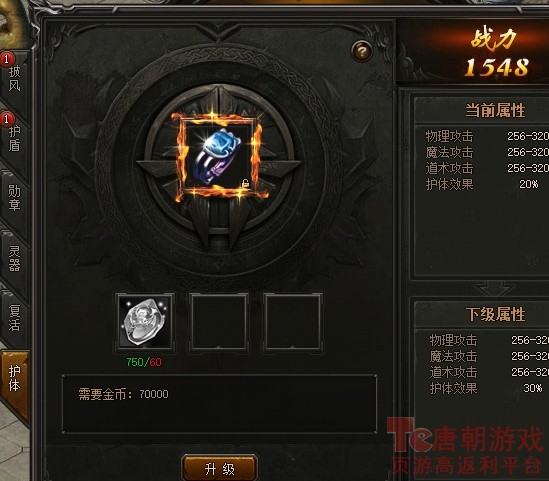The width and height of the screenshot is (549, 481).
Task: Click the 750/60 material count text
Action: 144,362
